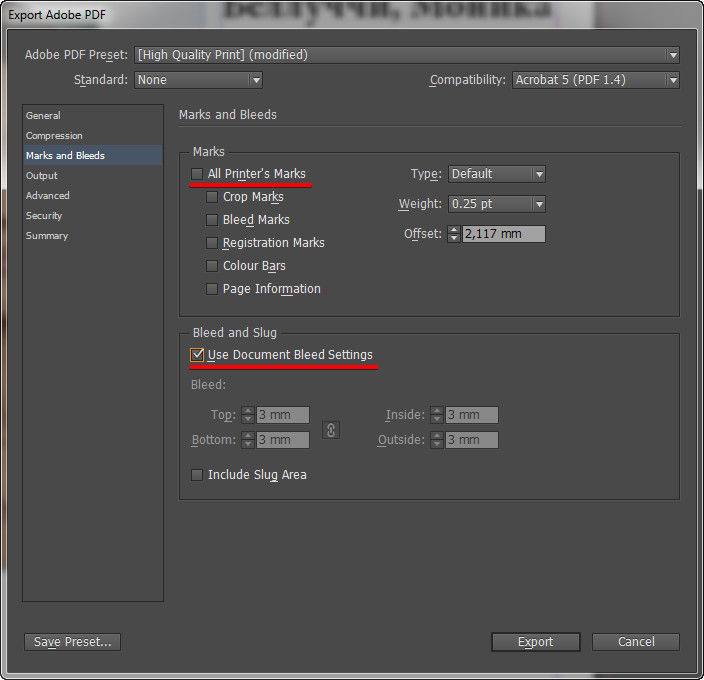Screen dimensions: 704x680
Task: Cancel the PDF export dialog
Action: [x=636, y=642]
